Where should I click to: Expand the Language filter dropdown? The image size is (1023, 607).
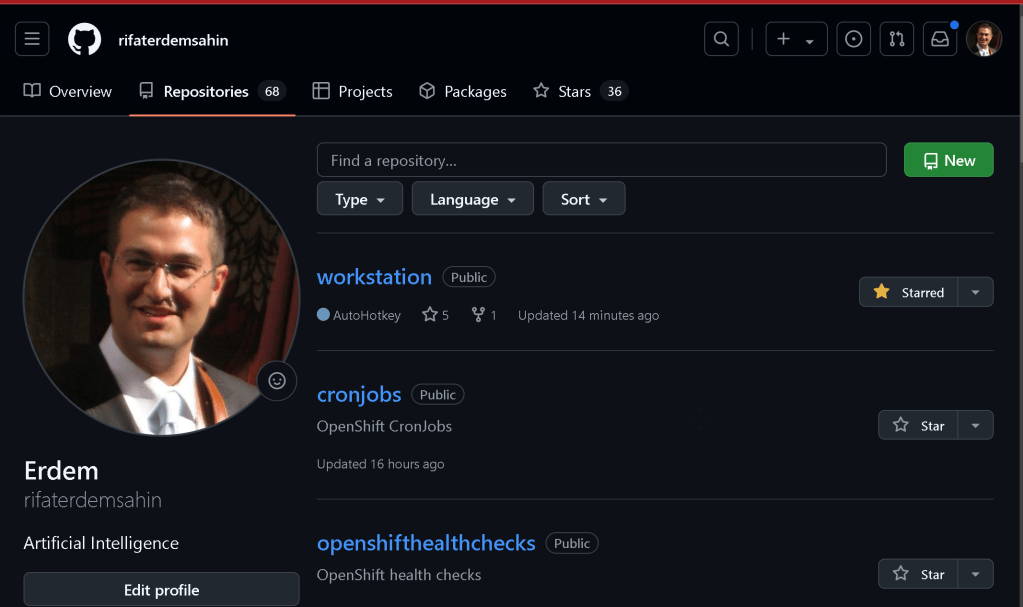pyautogui.click(x=472, y=198)
